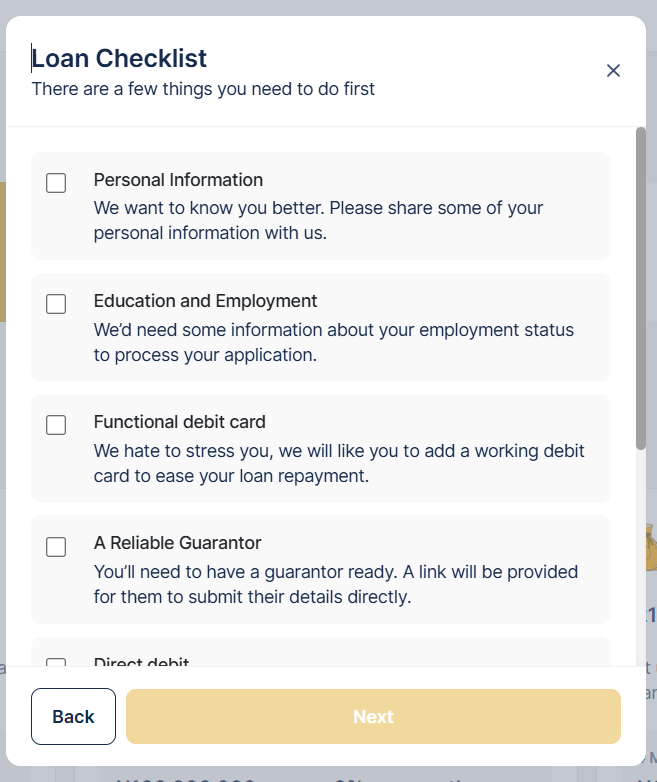Toggle the partially visible Direct debit checkbox
Image resolution: width=657 pixels, height=782 pixels.
(56, 662)
